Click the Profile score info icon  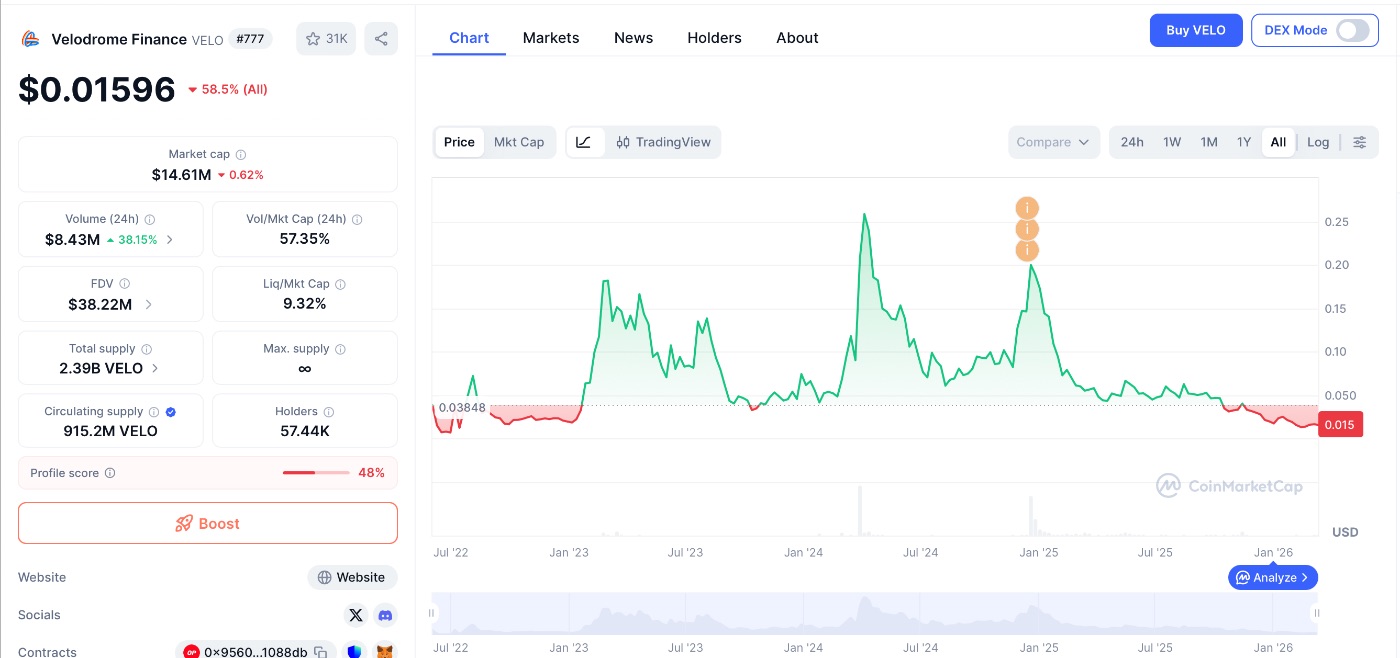(110, 473)
